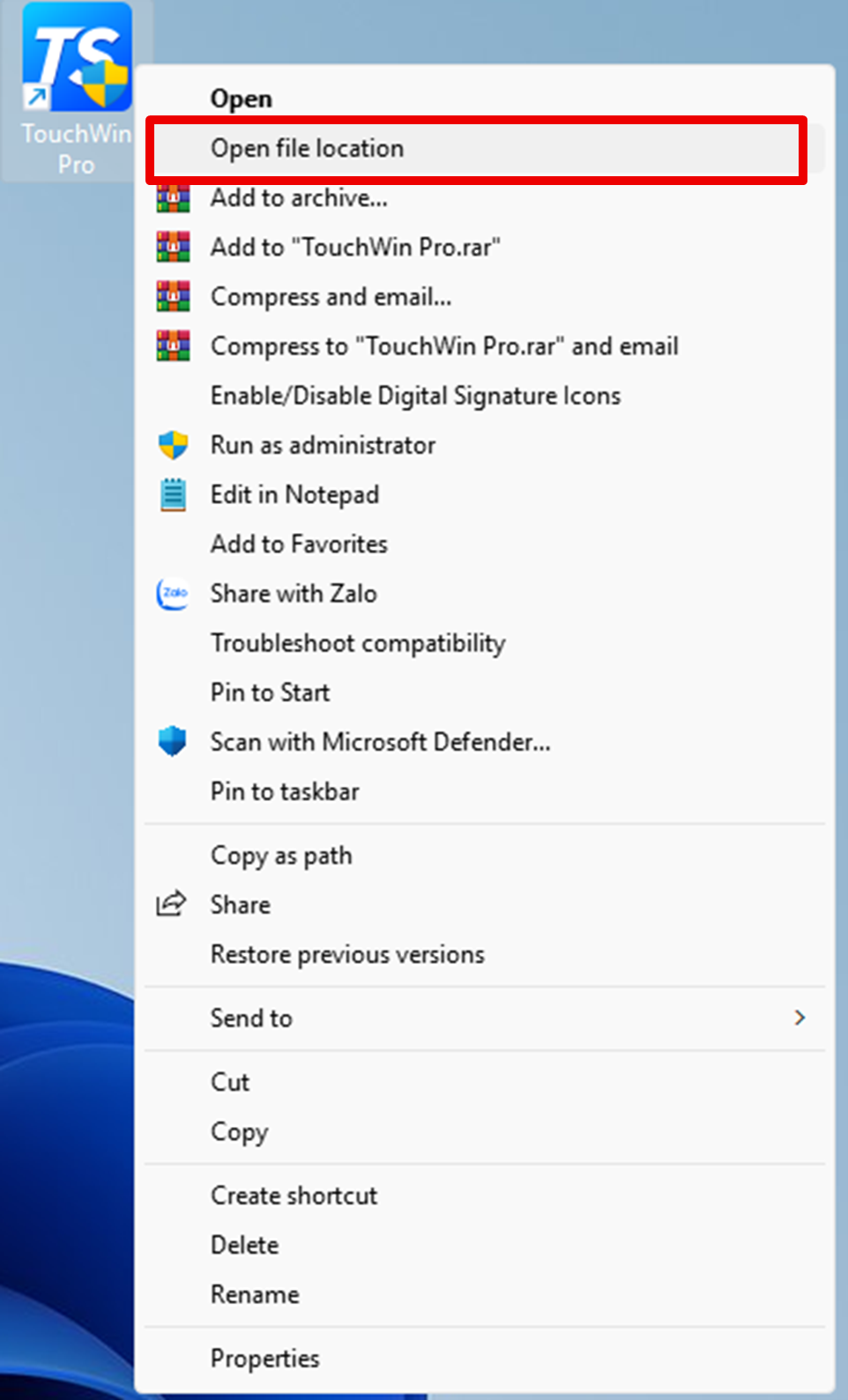Viewport: 848px width, 1400px height.
Task: Choose Pin to taskbar
Action: pyautogui.click(x=285, y=791)
